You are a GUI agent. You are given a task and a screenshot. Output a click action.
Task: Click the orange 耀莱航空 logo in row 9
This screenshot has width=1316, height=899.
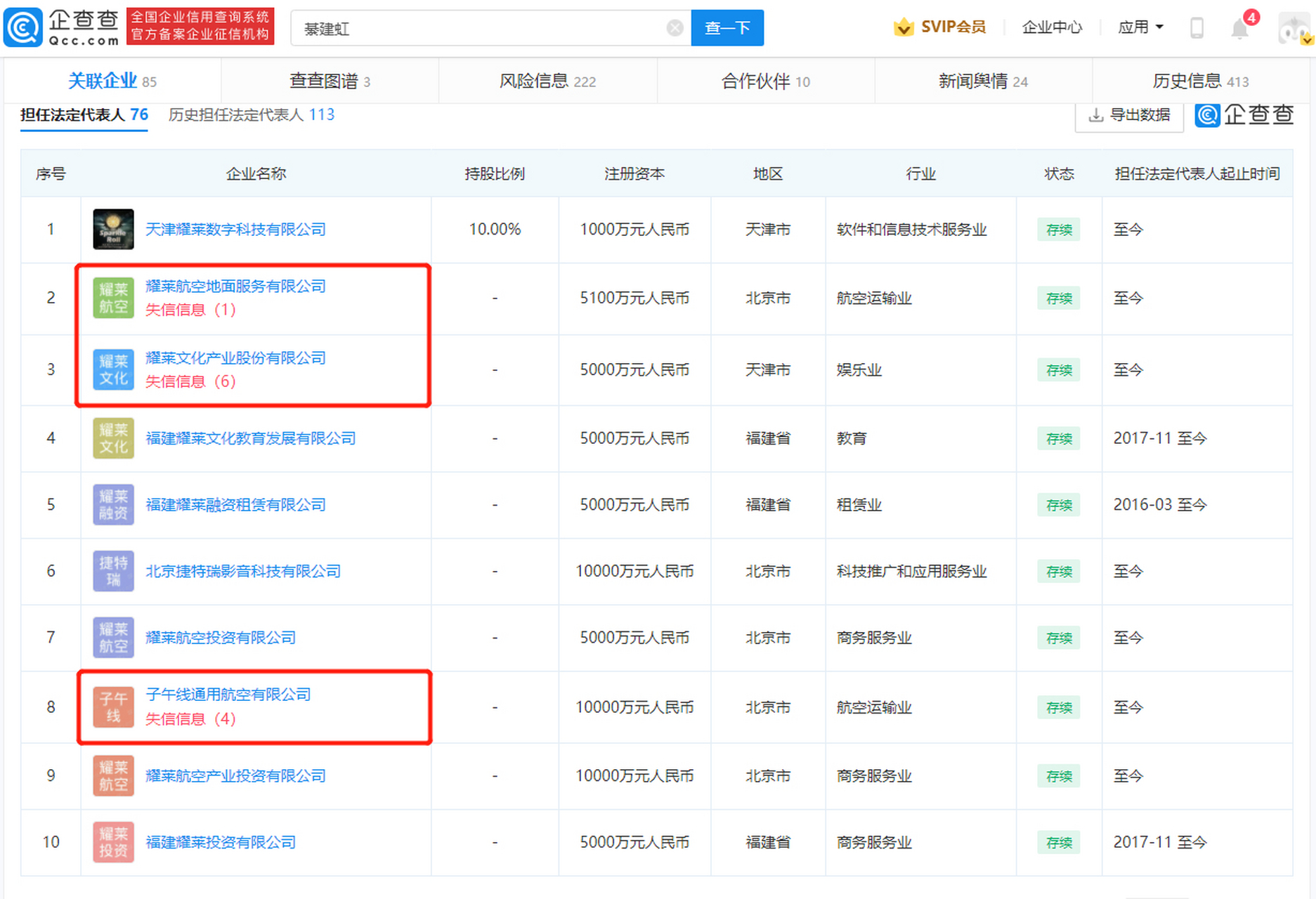[113, 775]
